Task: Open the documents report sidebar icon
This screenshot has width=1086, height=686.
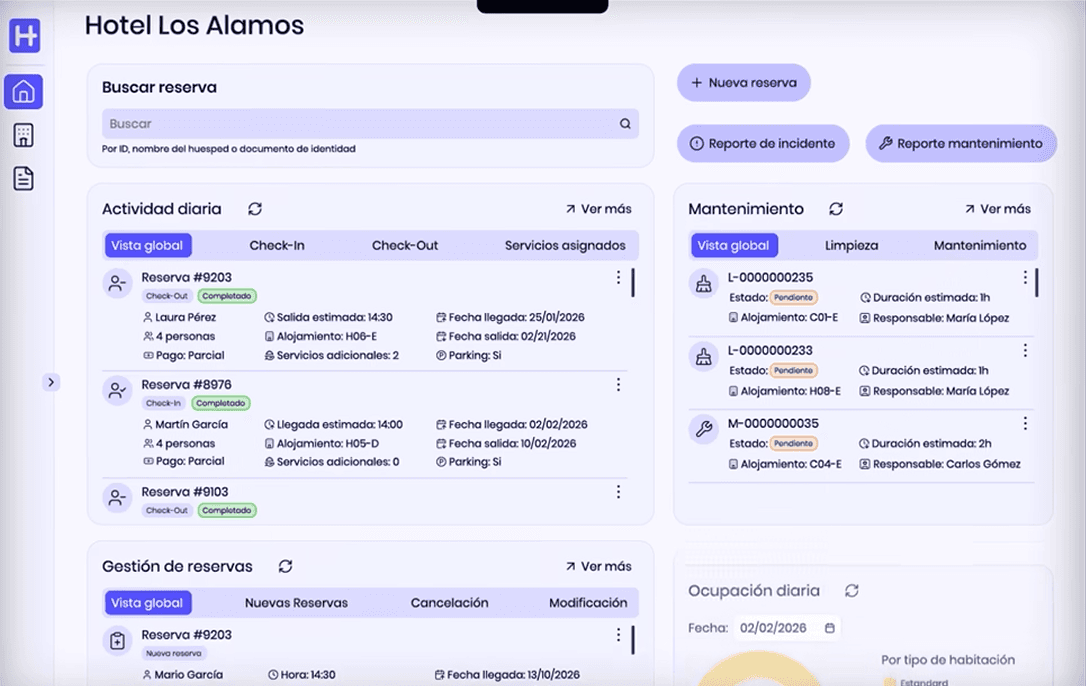Action: point(24,178)
